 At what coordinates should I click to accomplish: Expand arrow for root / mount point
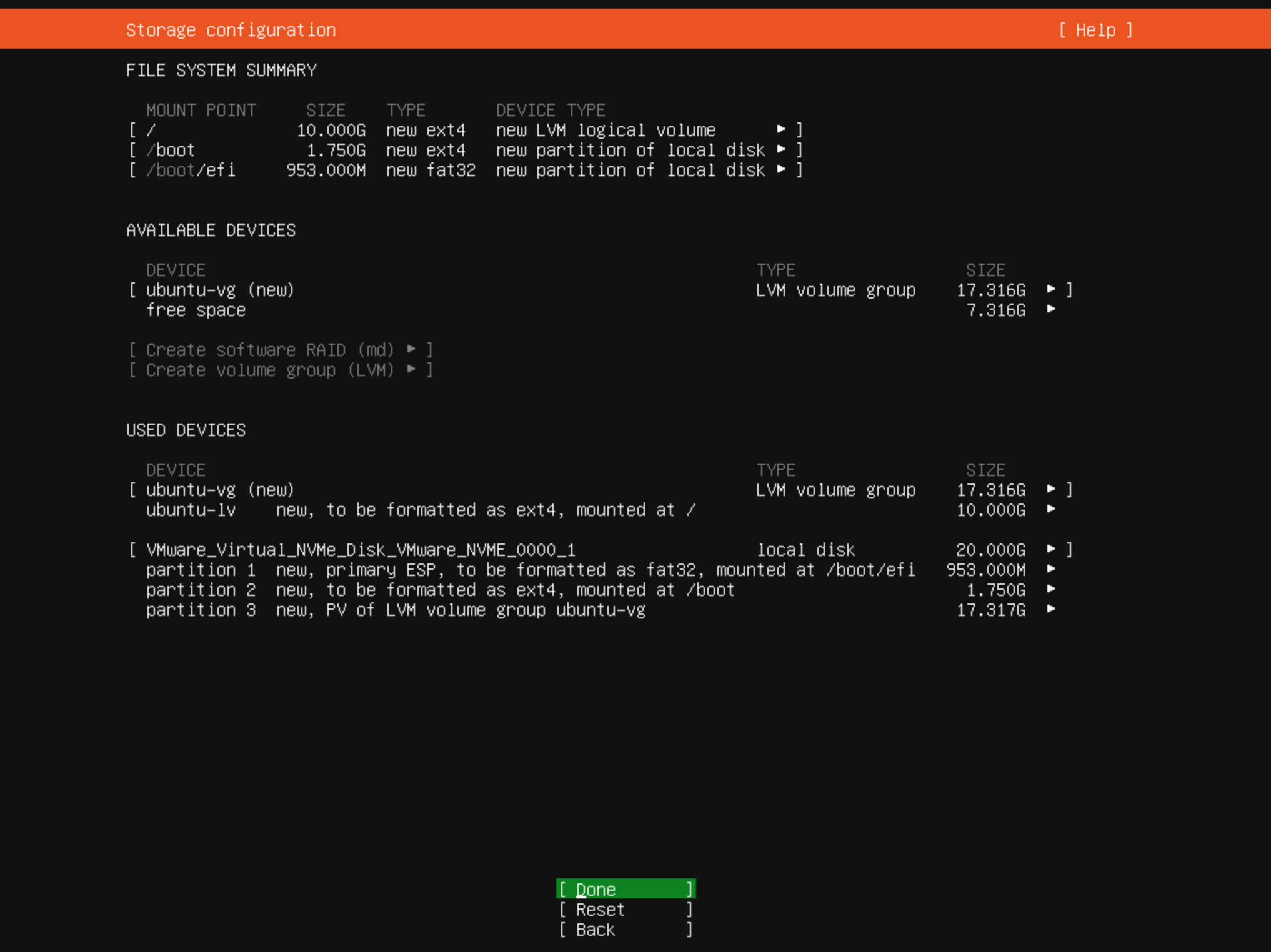780,129
